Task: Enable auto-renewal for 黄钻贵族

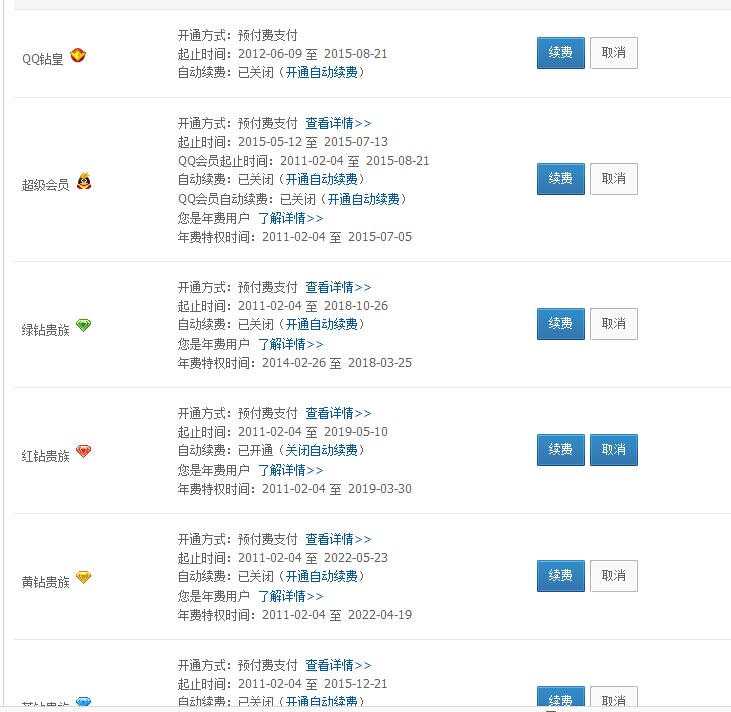Action: click(x=321, y=576)
